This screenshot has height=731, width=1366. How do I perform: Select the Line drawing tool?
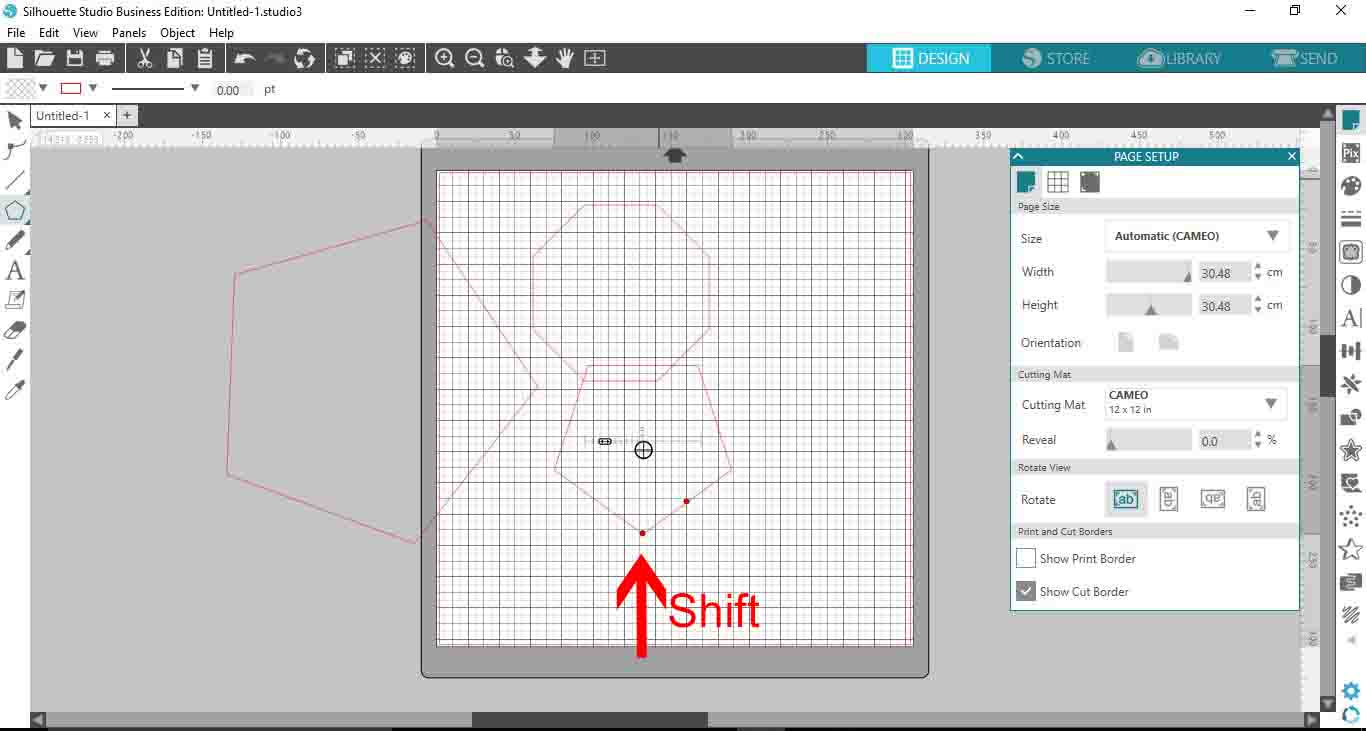(x=15, y=181)
